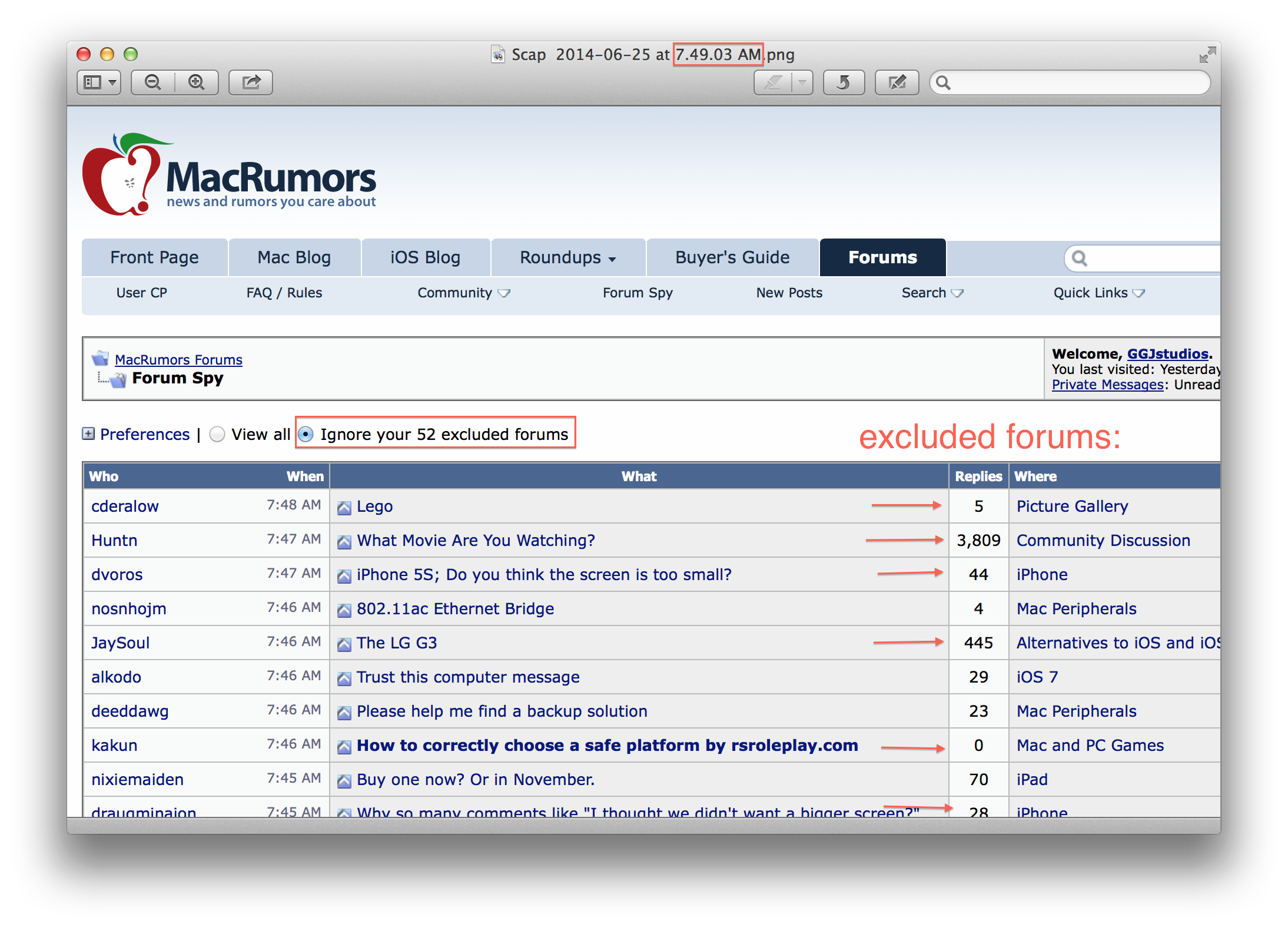Select the View all radio button
The height and width of the screenshot is (927, 1288).
click(x=217, y=435)
